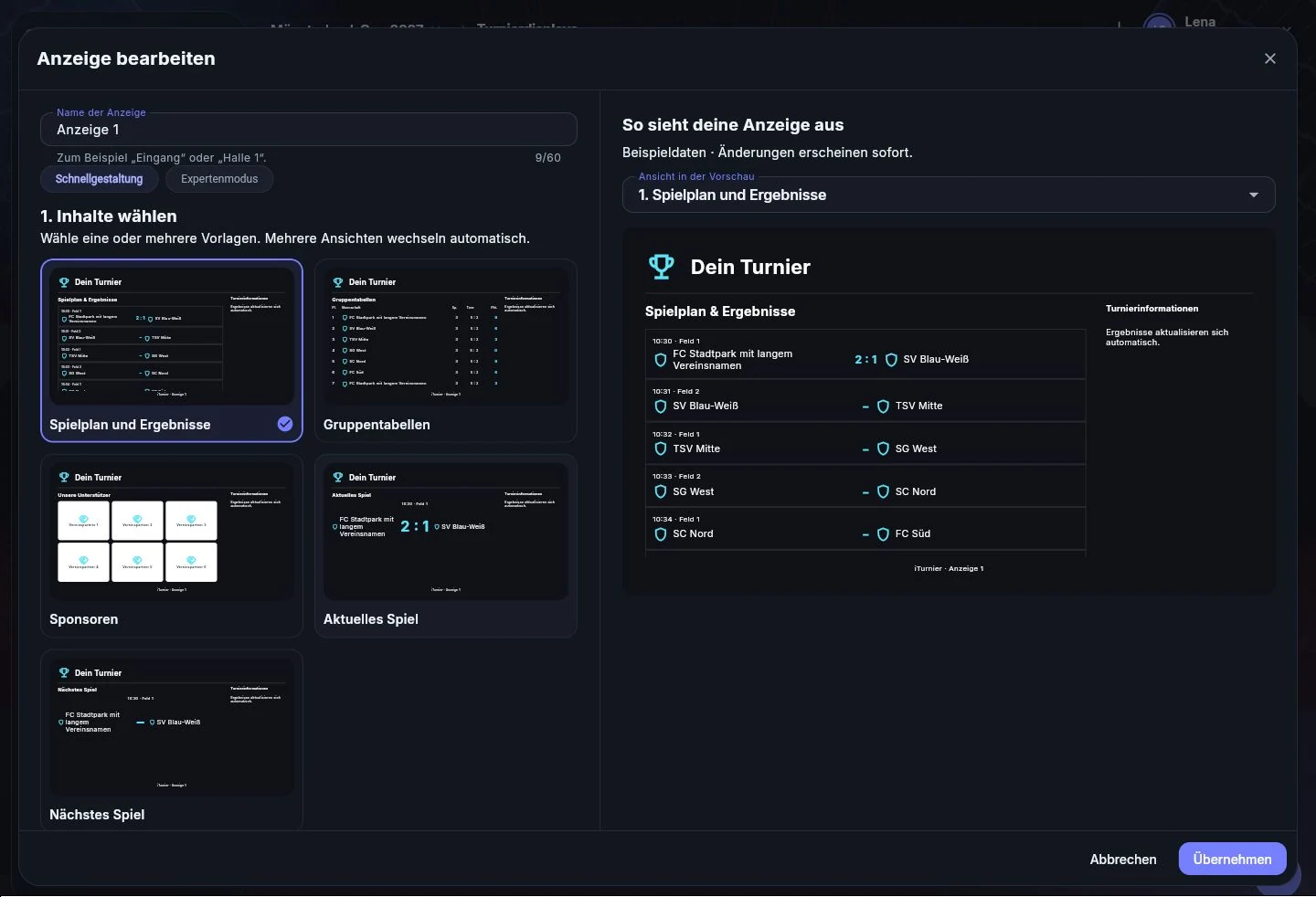Click the Name der Anzeige input field
The height and width of the screenshot is (897, 1316).
pyautogui.click(x=309, y=130)
